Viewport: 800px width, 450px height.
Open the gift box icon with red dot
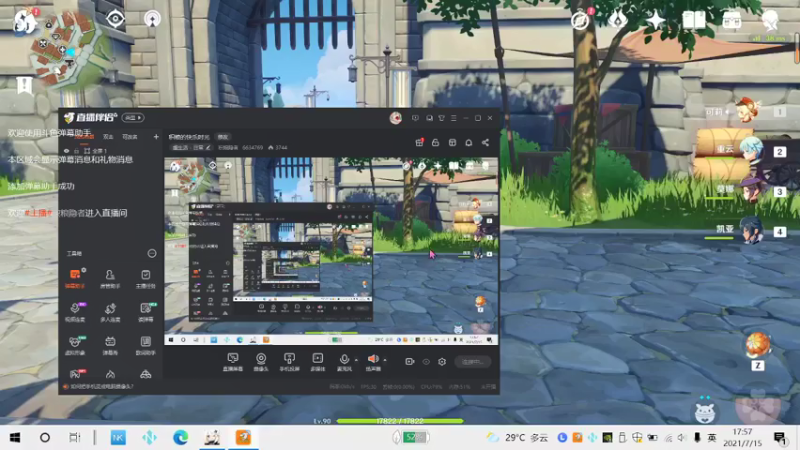click(419, 142)
